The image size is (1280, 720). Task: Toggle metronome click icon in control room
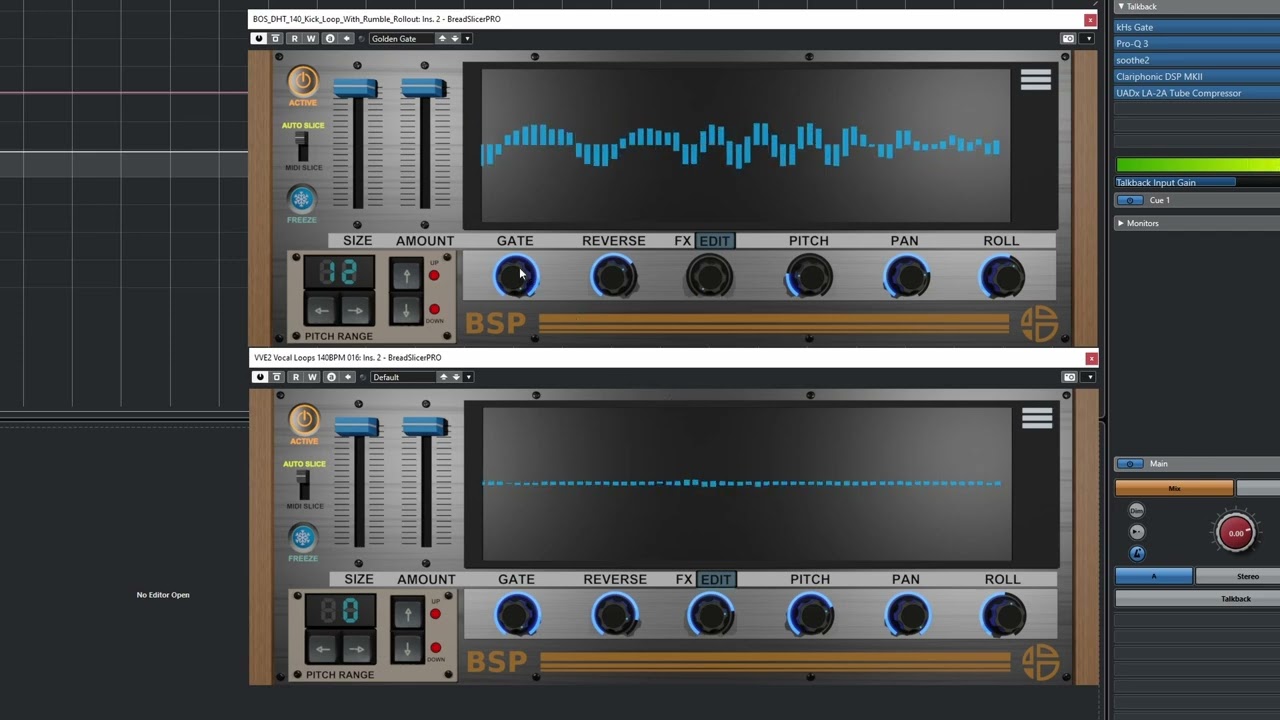pyautogui.click(x=1136, y=553)
